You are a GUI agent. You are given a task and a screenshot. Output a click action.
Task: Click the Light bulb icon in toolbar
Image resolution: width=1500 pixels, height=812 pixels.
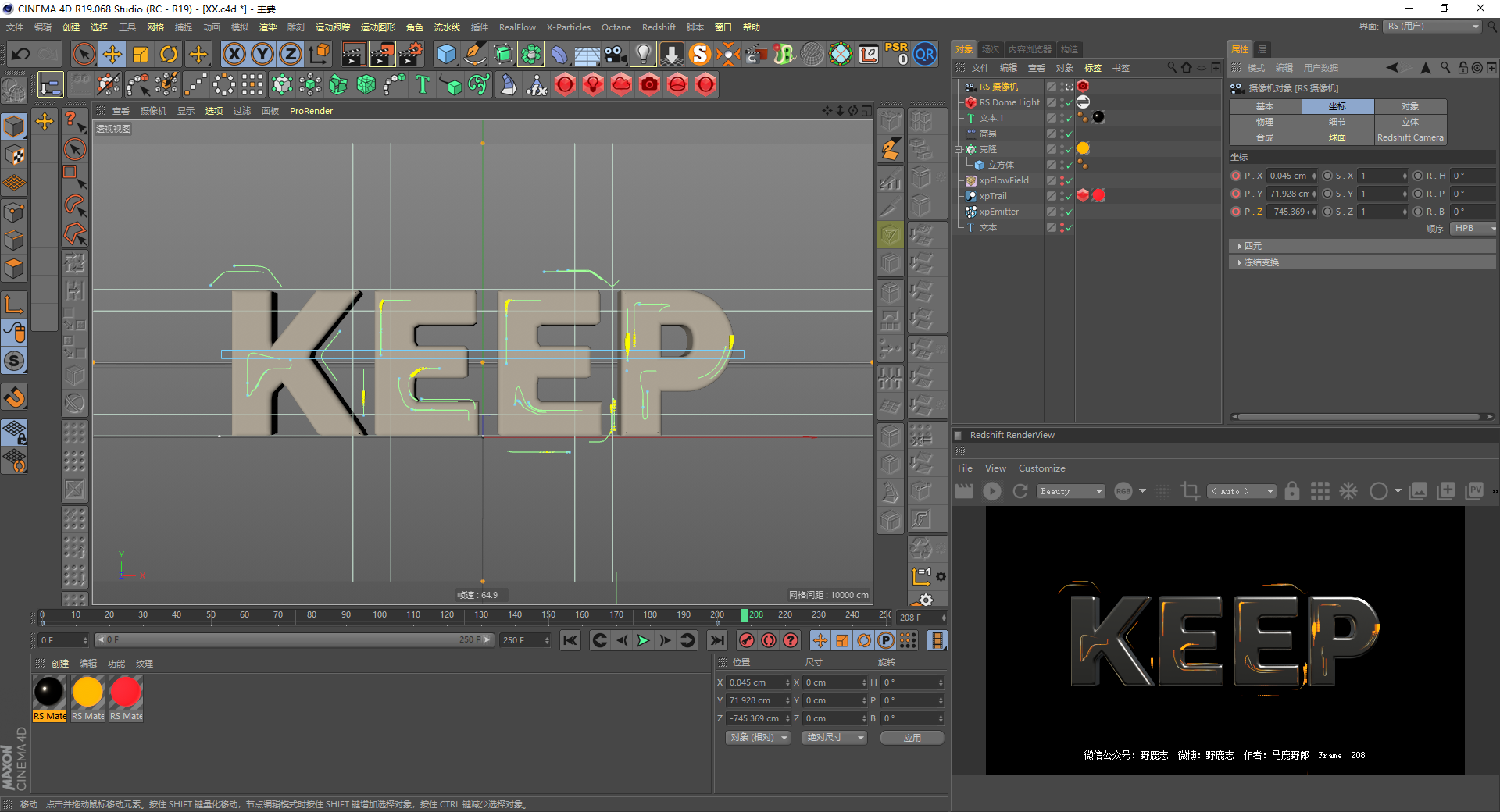[x=644, y=54]
